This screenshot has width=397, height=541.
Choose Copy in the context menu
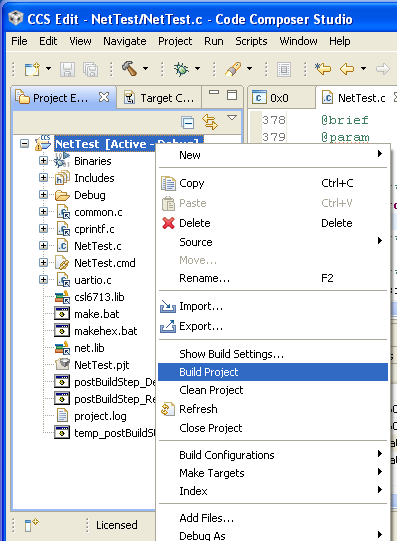point(273,183)
